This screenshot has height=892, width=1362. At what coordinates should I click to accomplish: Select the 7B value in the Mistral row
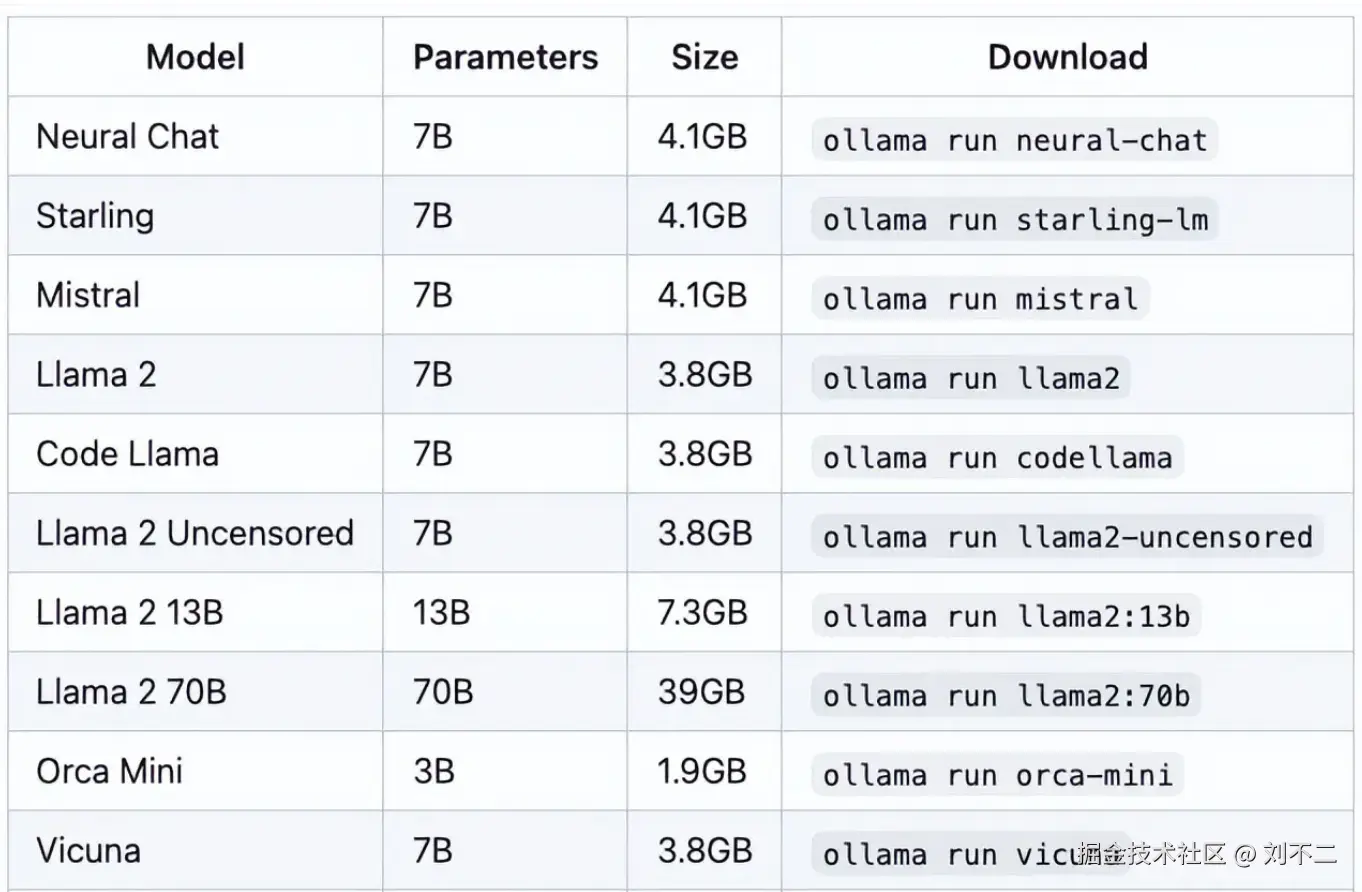pyautogui.click(x=433, y=295)
